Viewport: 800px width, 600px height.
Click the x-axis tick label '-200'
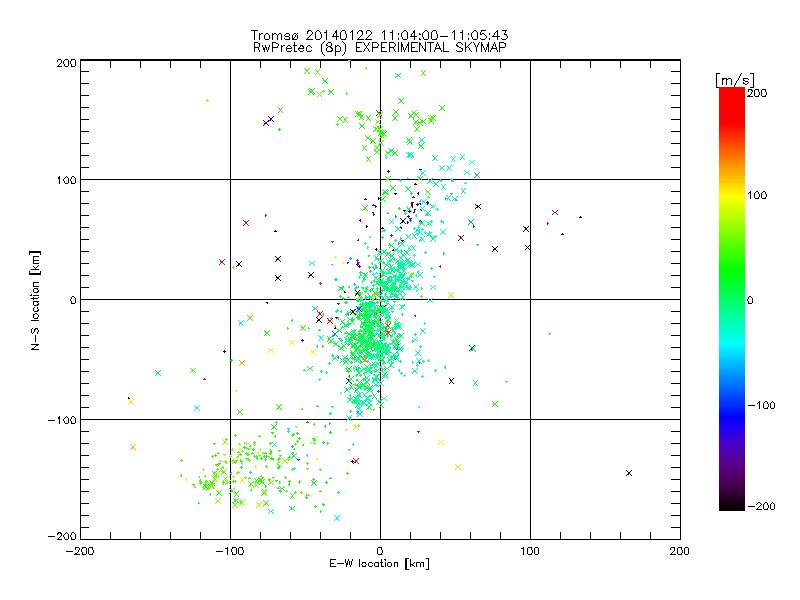coord(80,551)
